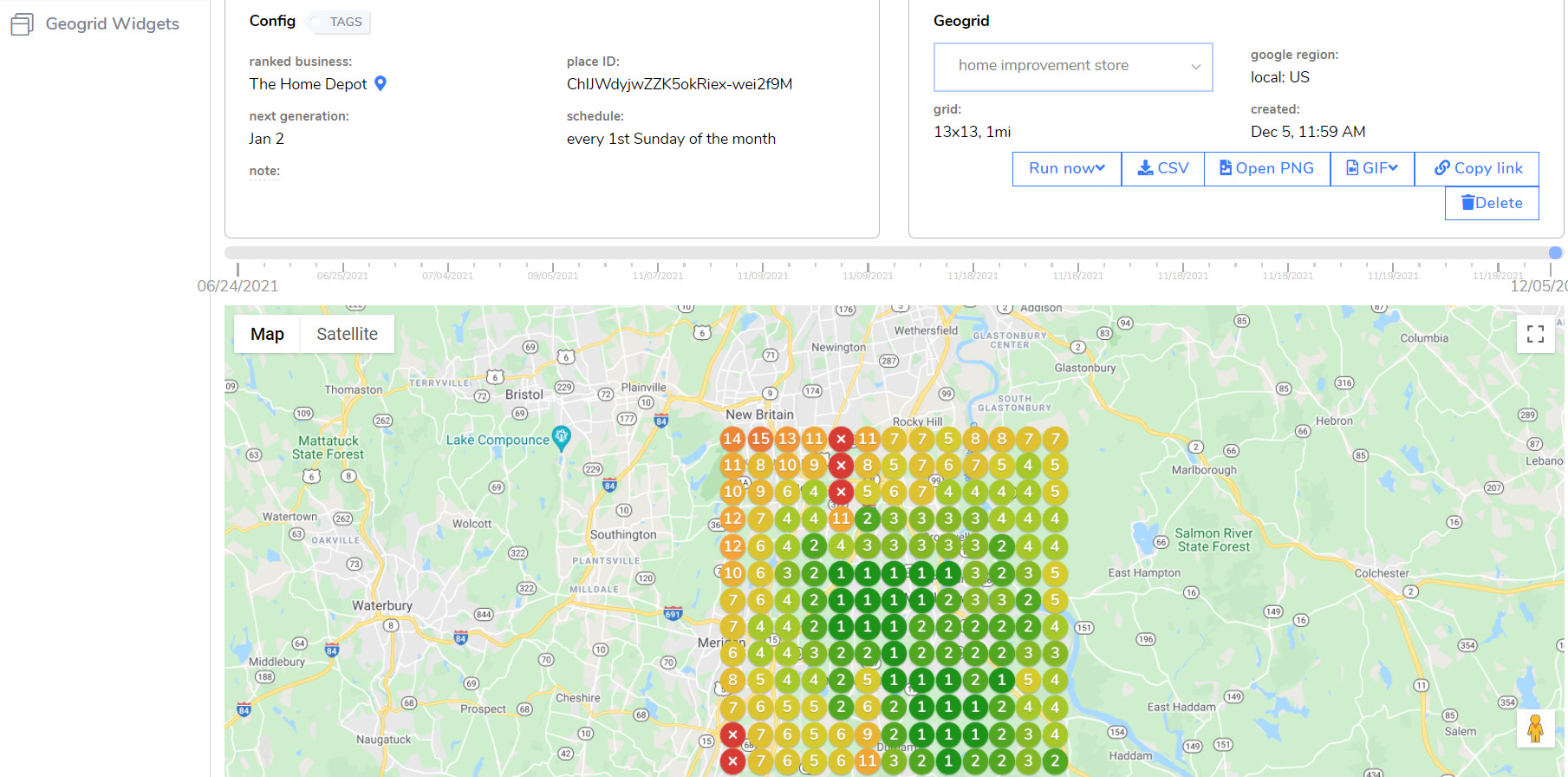Click the Street View pegman icon
The image size is (1568, 777).
tap(1535, 728)
